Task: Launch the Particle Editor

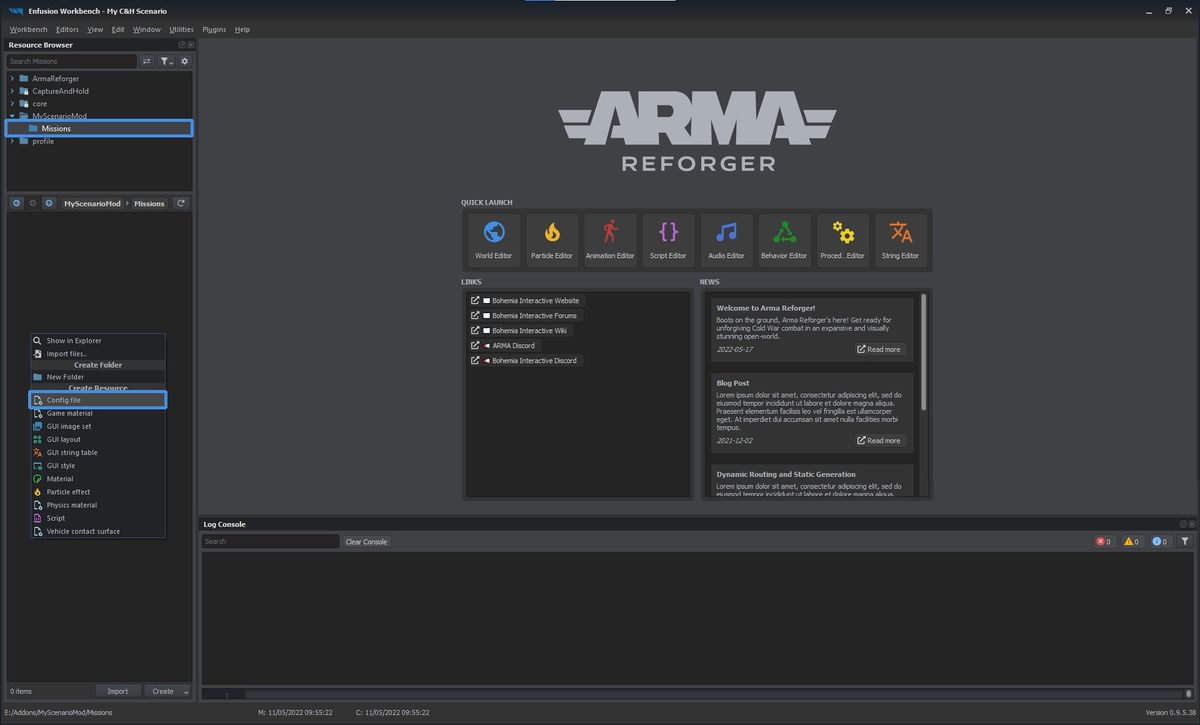Action: coord(551,239)
